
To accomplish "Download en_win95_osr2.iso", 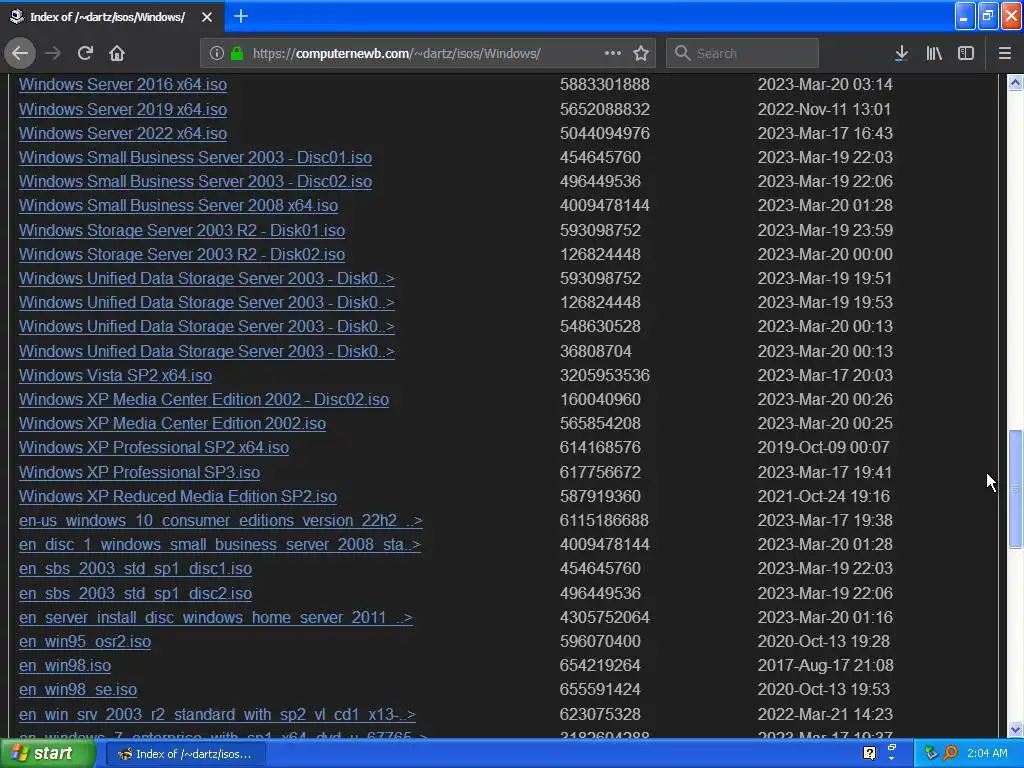I will point(85,641).
